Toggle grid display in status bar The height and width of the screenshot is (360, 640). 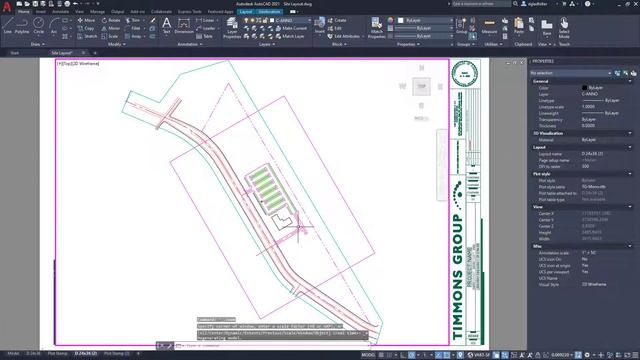coord(381,355)
